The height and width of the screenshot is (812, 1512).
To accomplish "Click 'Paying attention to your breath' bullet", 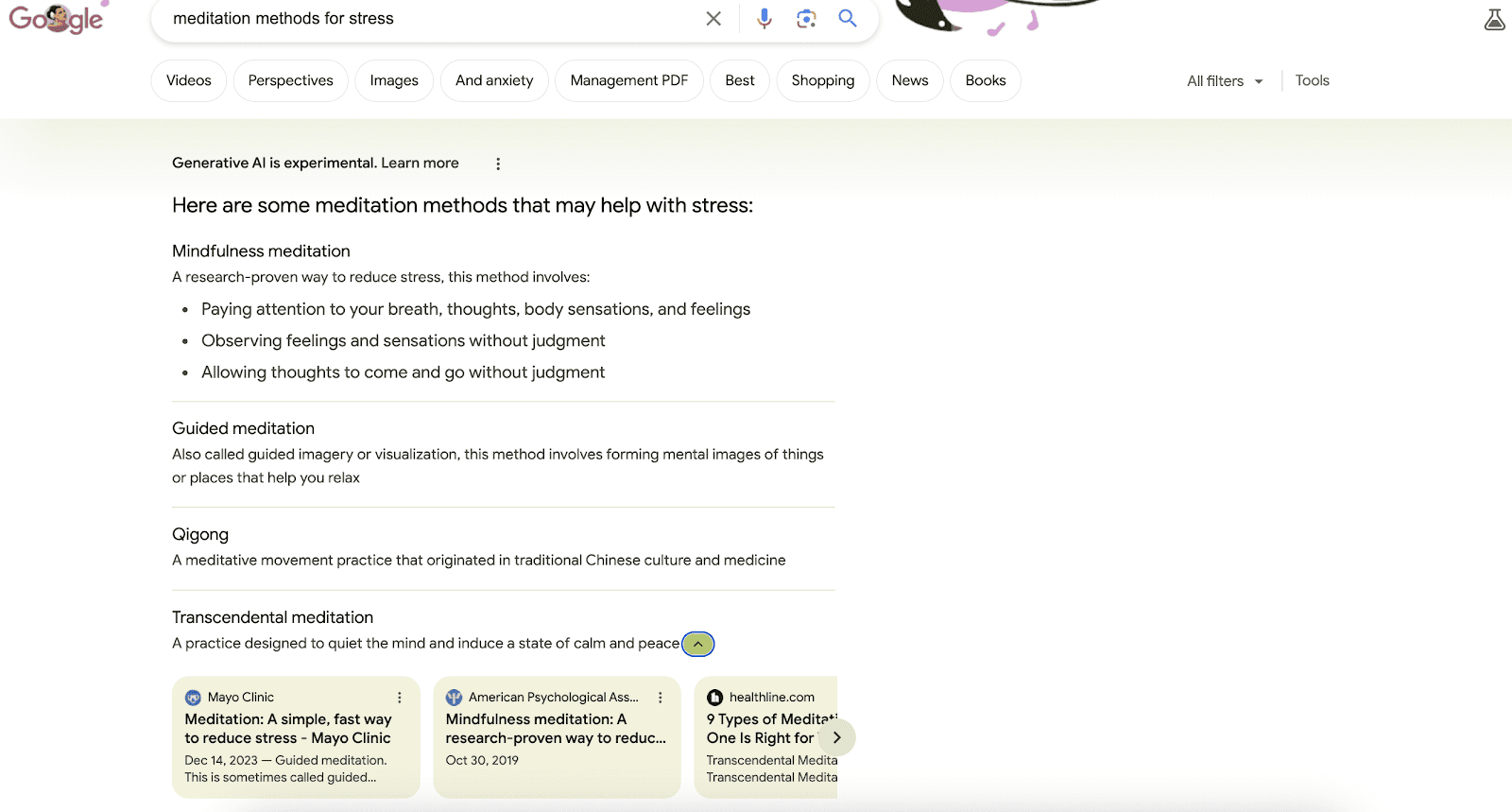I will pos(475,310).
